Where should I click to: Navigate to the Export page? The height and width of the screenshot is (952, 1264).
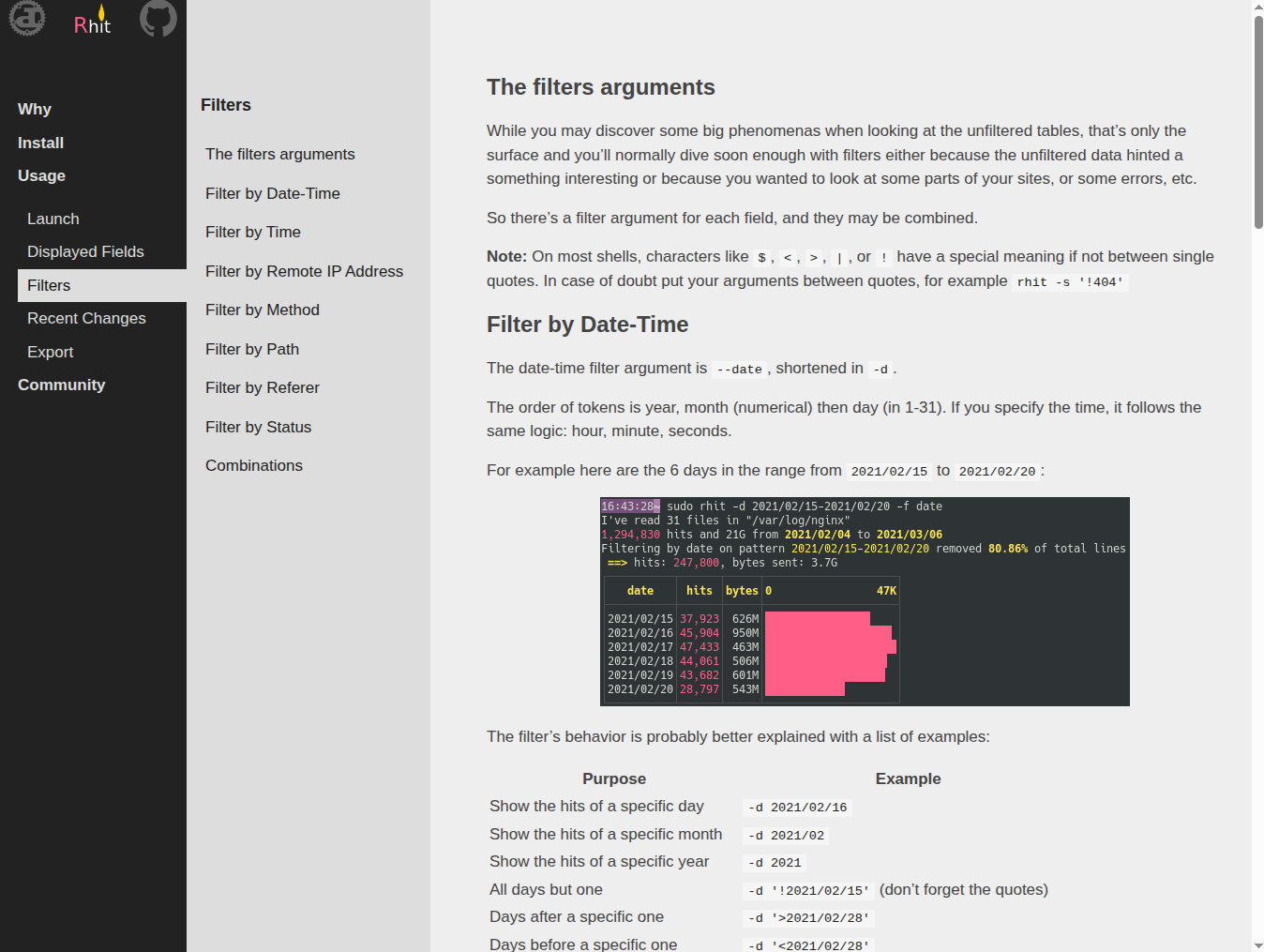(x=50, y=352)
